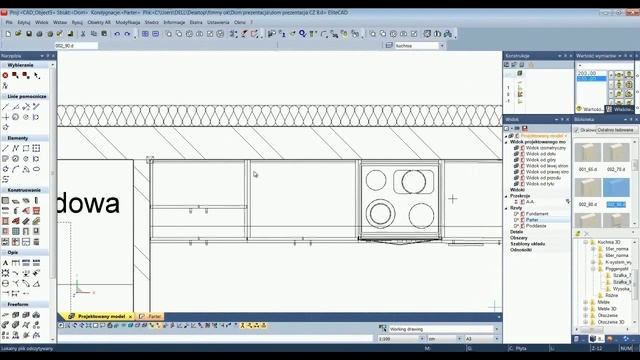Click the Wartości tab in dimension panel
Screen dimensions: 640x360
tap(589, 109)
